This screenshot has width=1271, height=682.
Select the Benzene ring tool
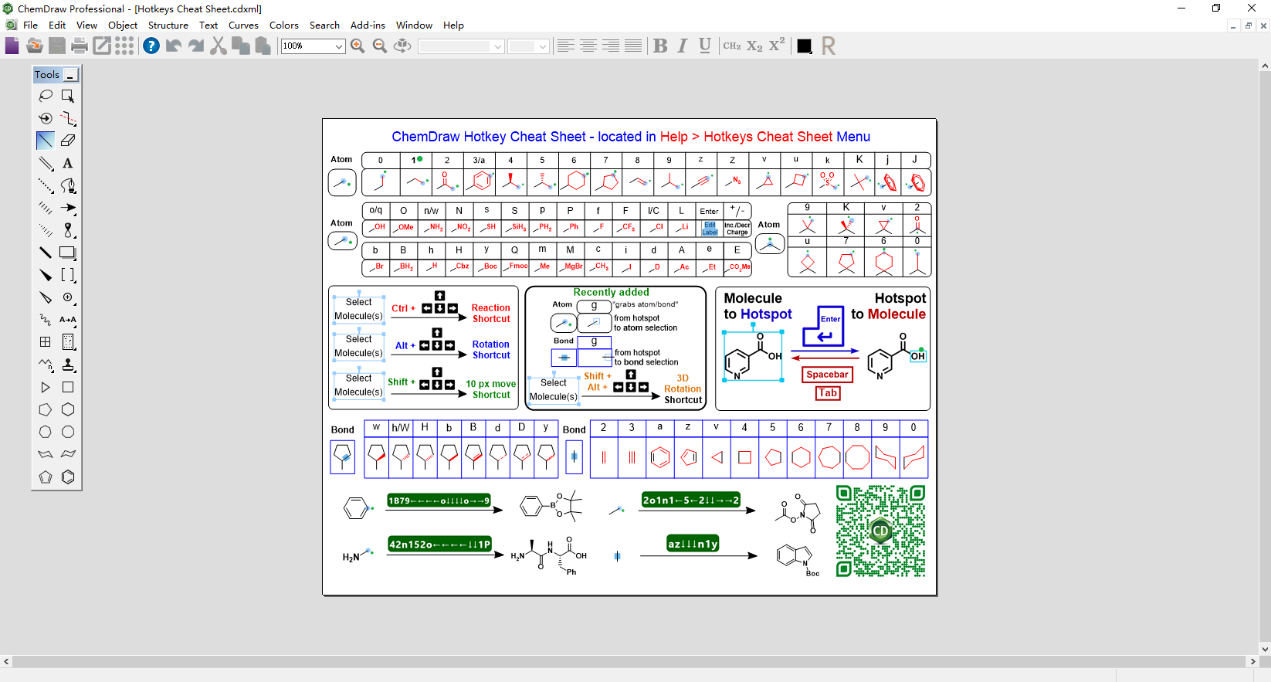click(x=68, y=477)
